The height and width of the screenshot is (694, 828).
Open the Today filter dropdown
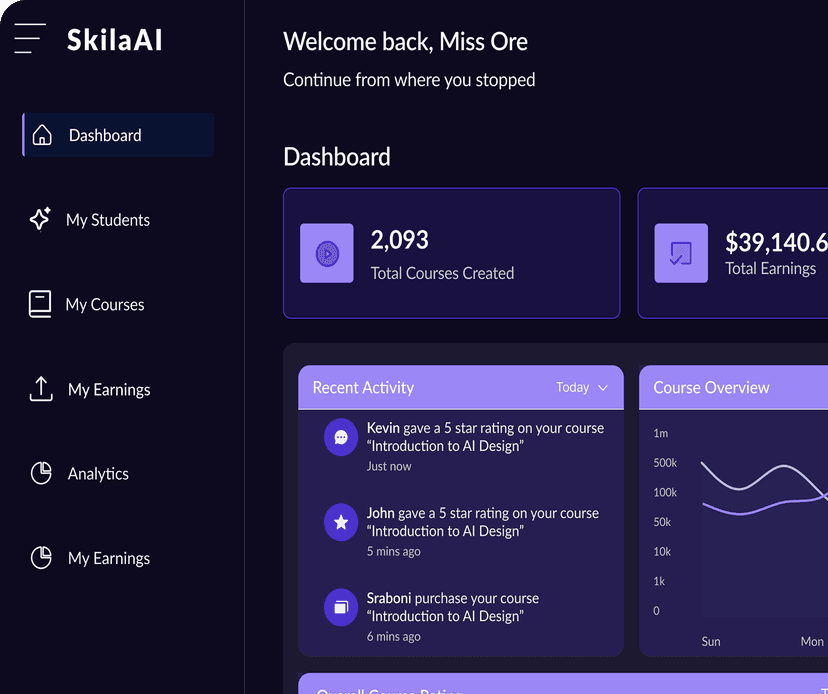click(582, 387)
